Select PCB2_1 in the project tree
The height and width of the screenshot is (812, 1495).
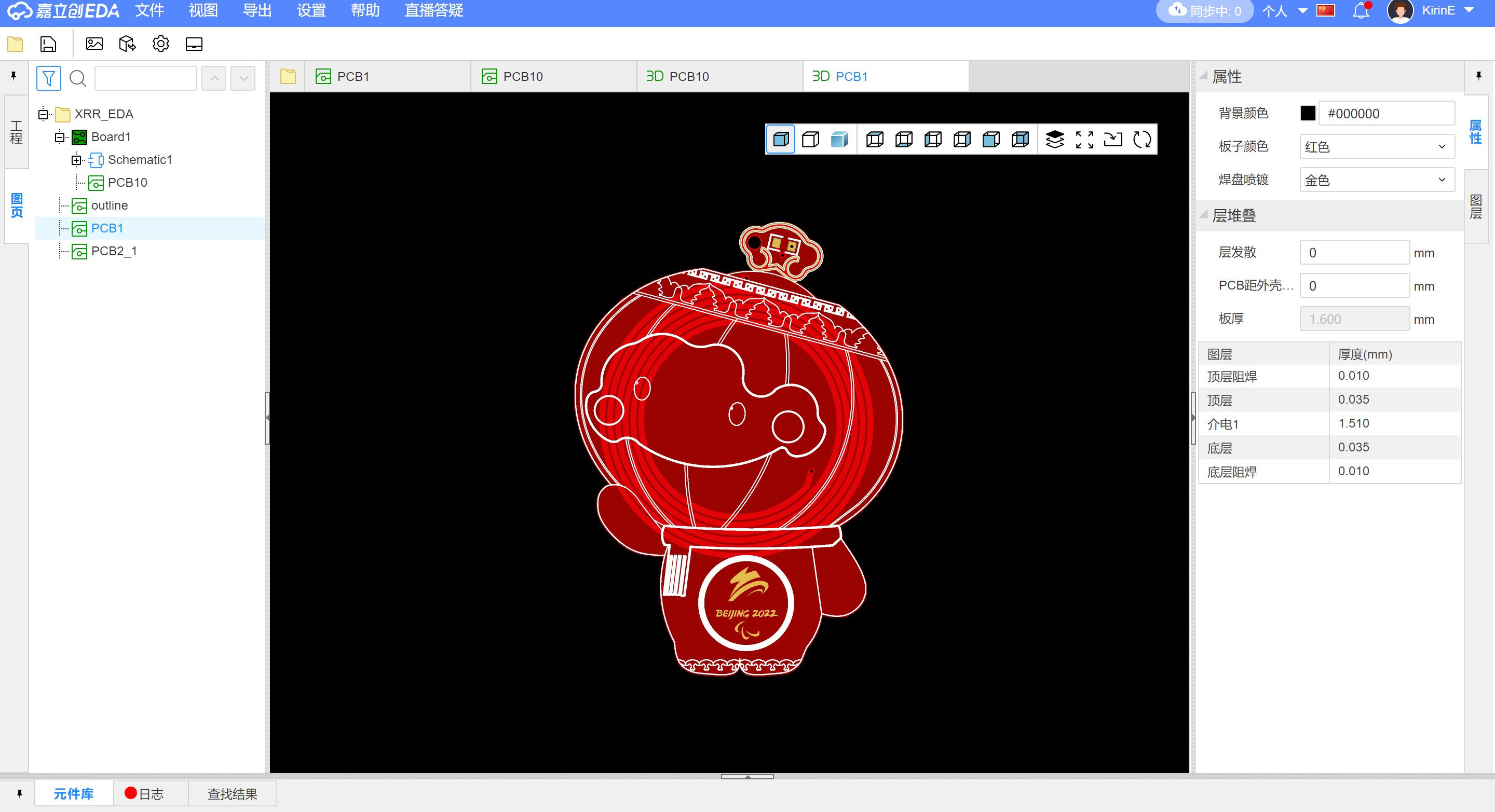(x=114, y=251)
